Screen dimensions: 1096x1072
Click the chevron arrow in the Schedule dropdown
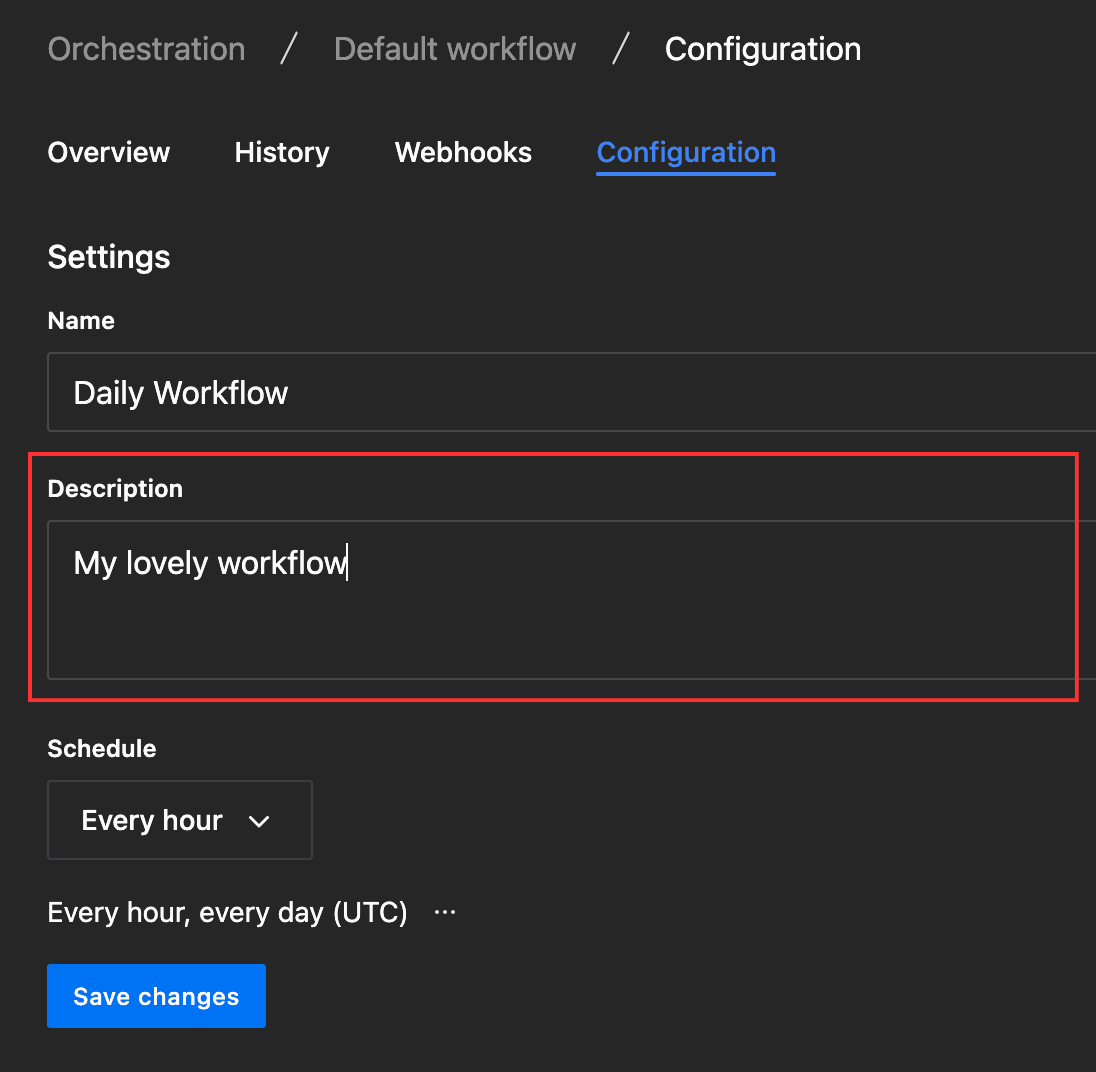259,821
